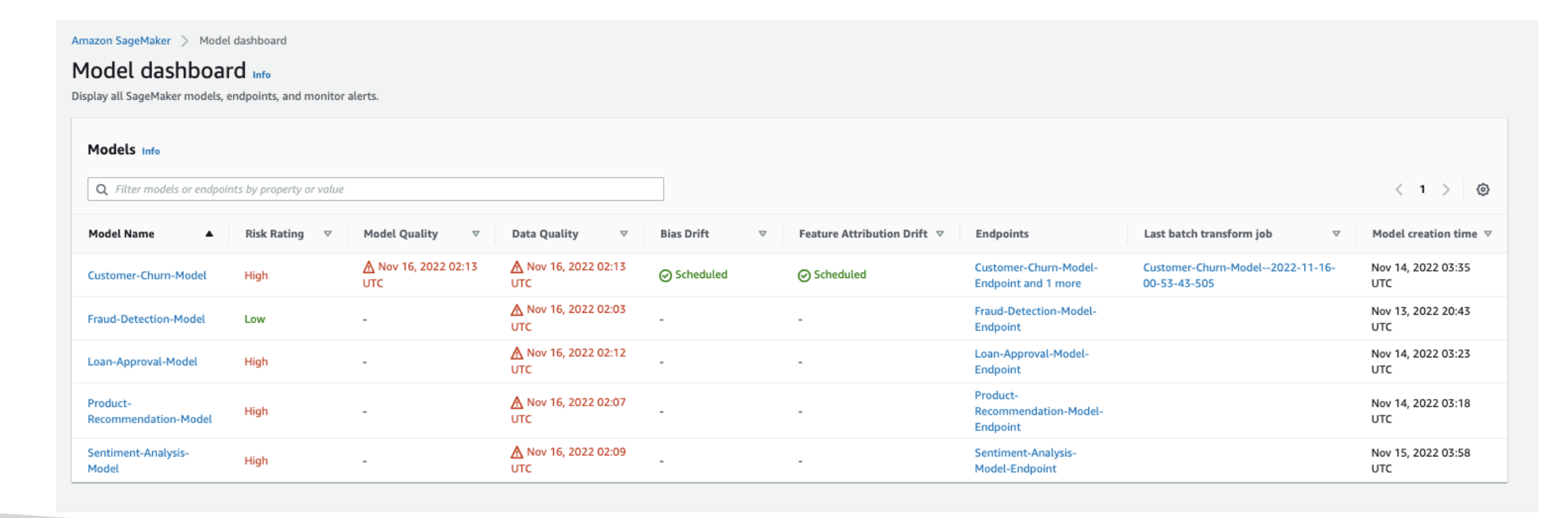Click Feature Attribution Drift Scheduled check icon
The image size is (1568, 518).
(804, 275)
